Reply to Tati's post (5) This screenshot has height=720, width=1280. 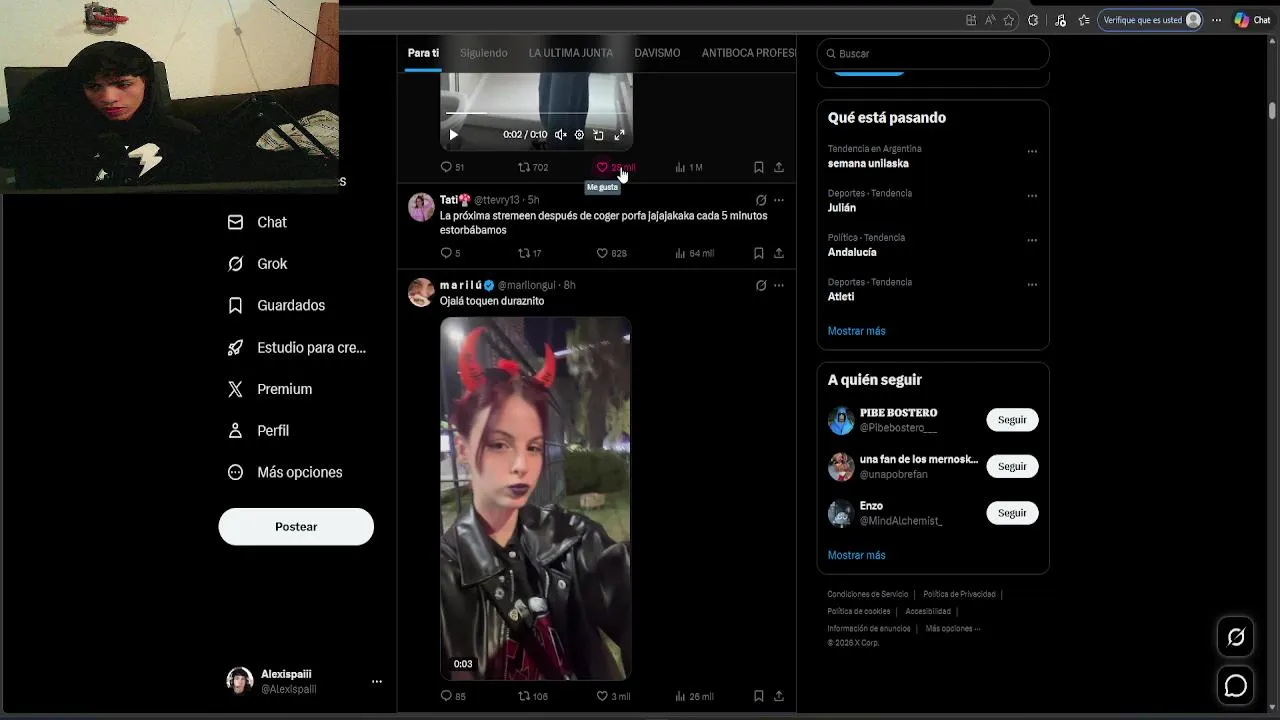(x=450, y=253)
